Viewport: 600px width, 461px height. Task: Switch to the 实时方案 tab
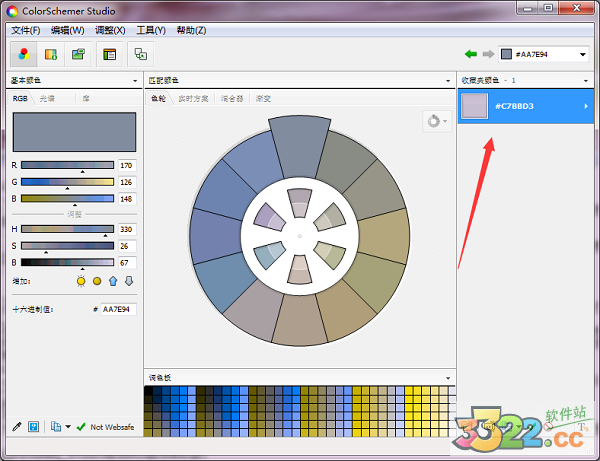(x=193, y=98)
